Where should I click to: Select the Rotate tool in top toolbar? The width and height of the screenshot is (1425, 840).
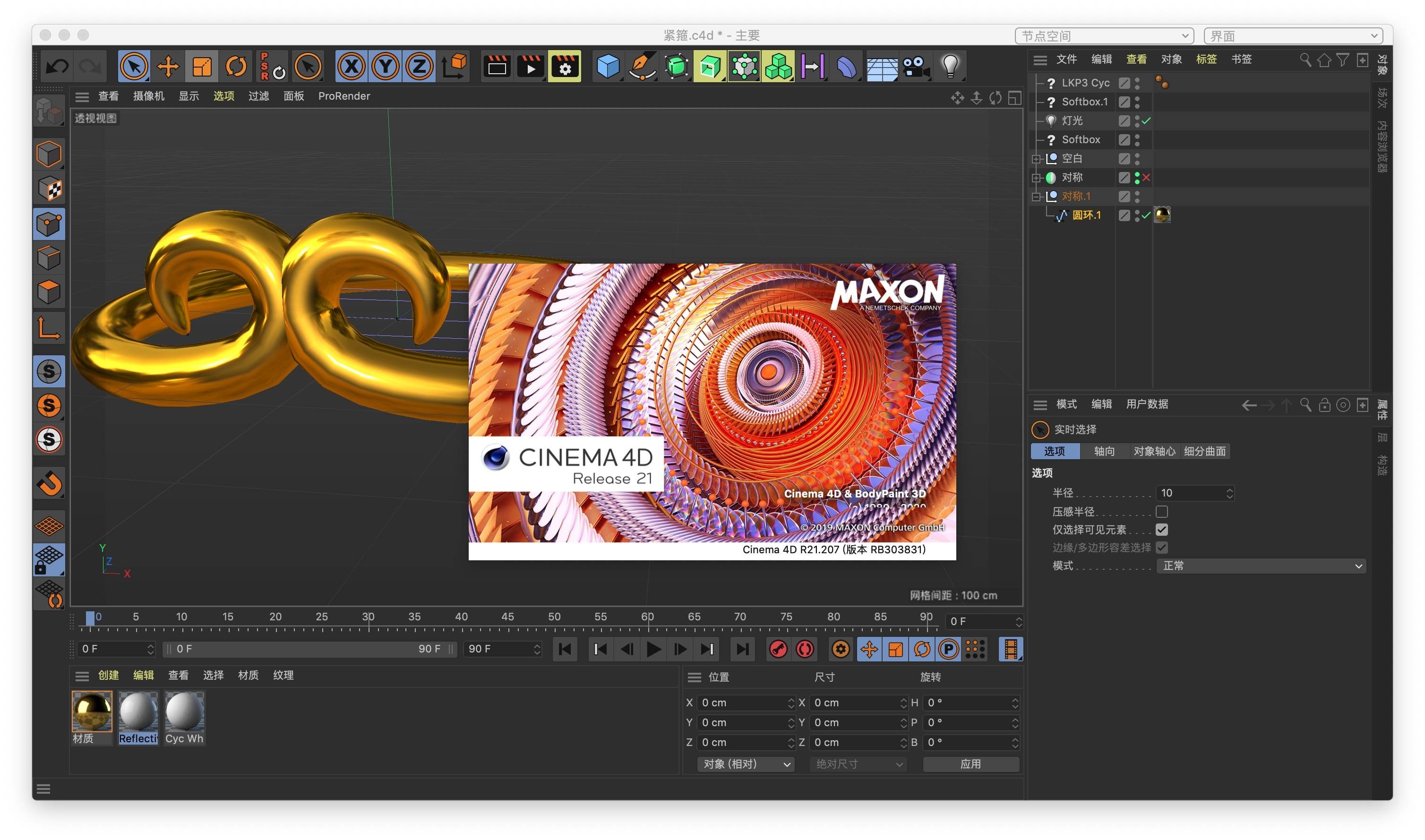235,67
